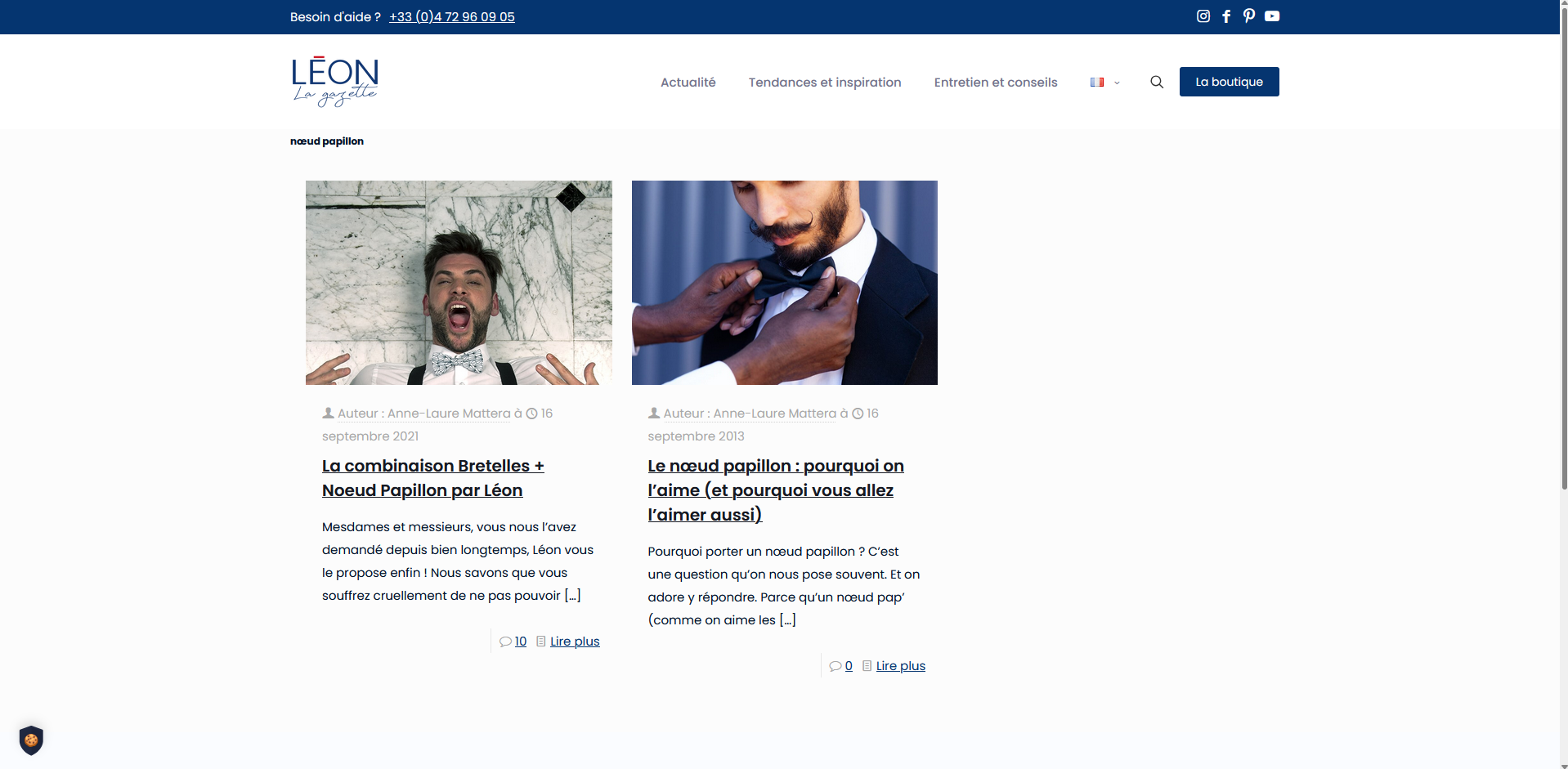
Task: Open the 'Le nœud papillon : pourquoi' article title
Action: coord(776,490)
